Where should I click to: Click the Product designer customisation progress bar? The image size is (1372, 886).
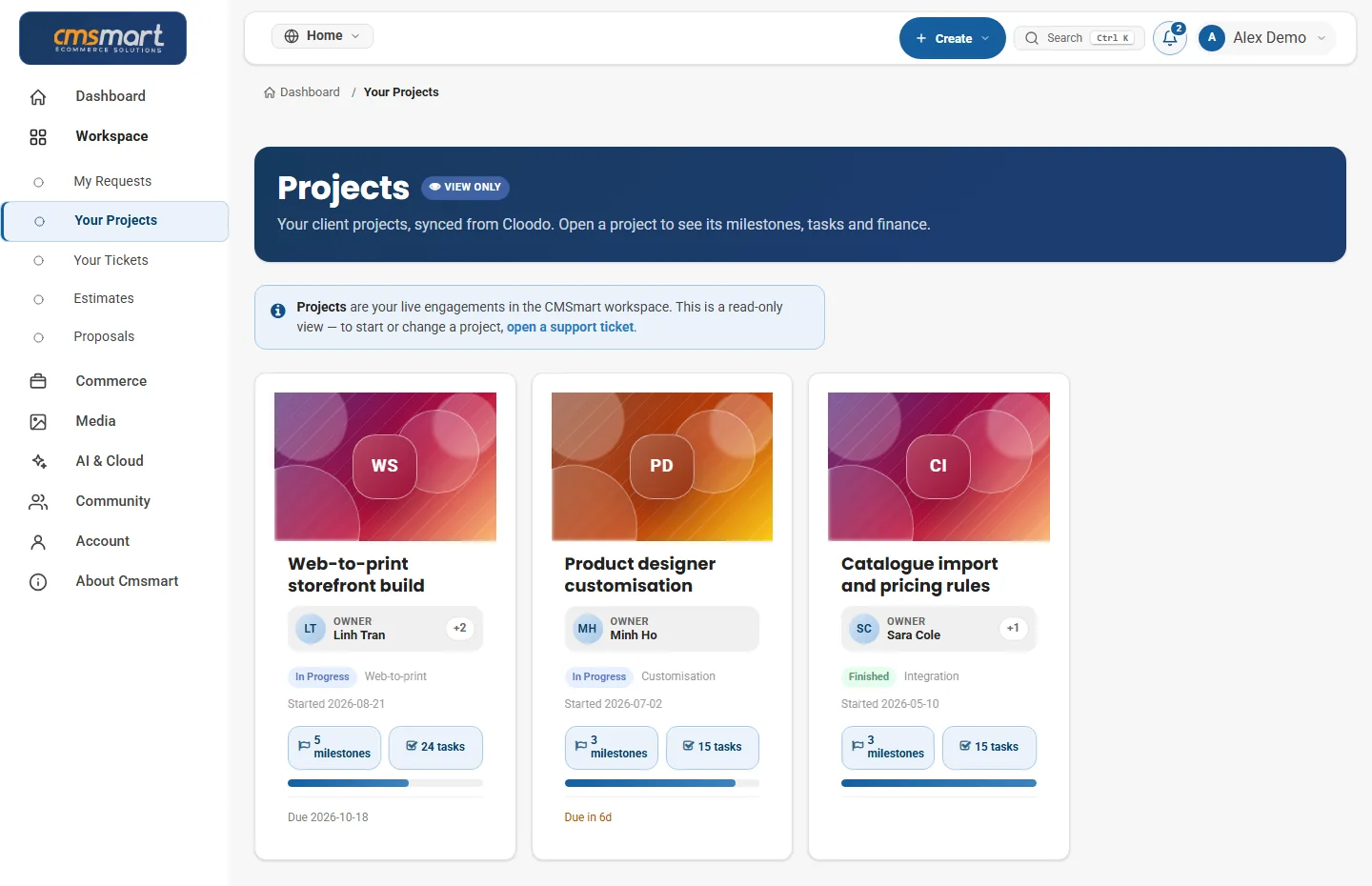point(662,783)
